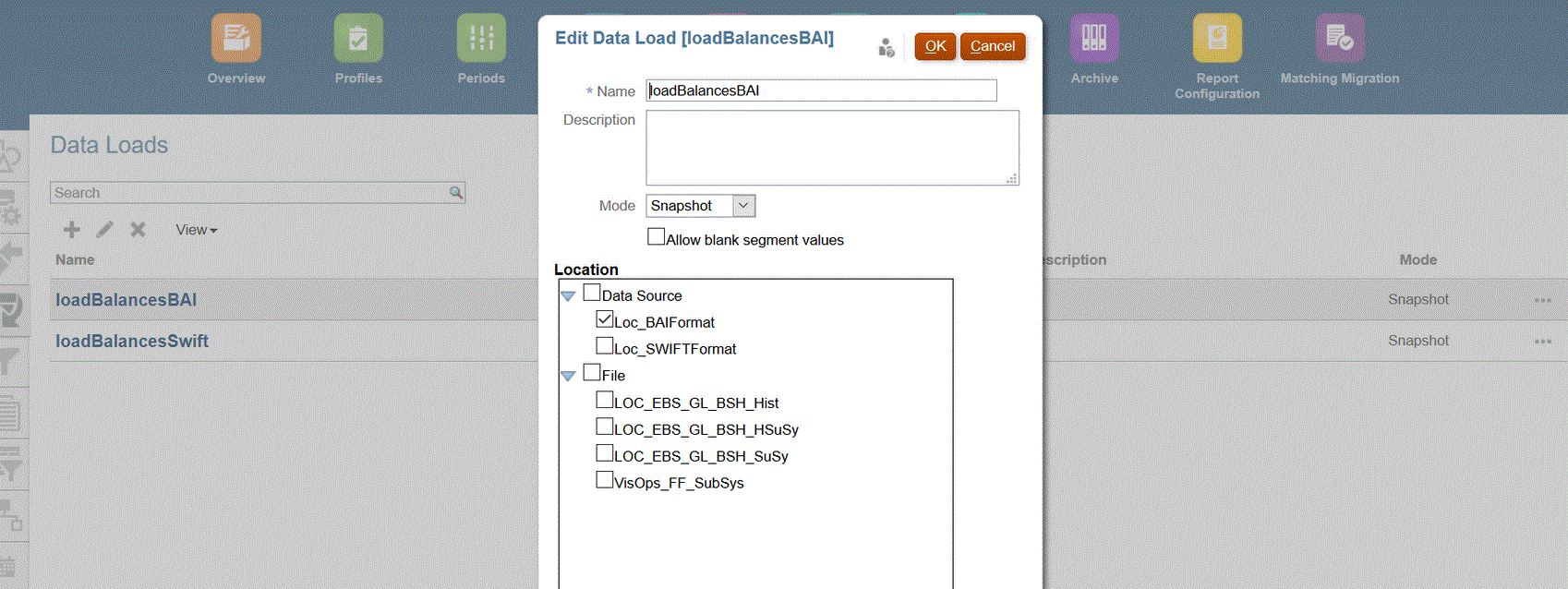The width and height of the screenshot is (1568, 589).
Task: Collapse the File tree node
Action: click(568, 376)
